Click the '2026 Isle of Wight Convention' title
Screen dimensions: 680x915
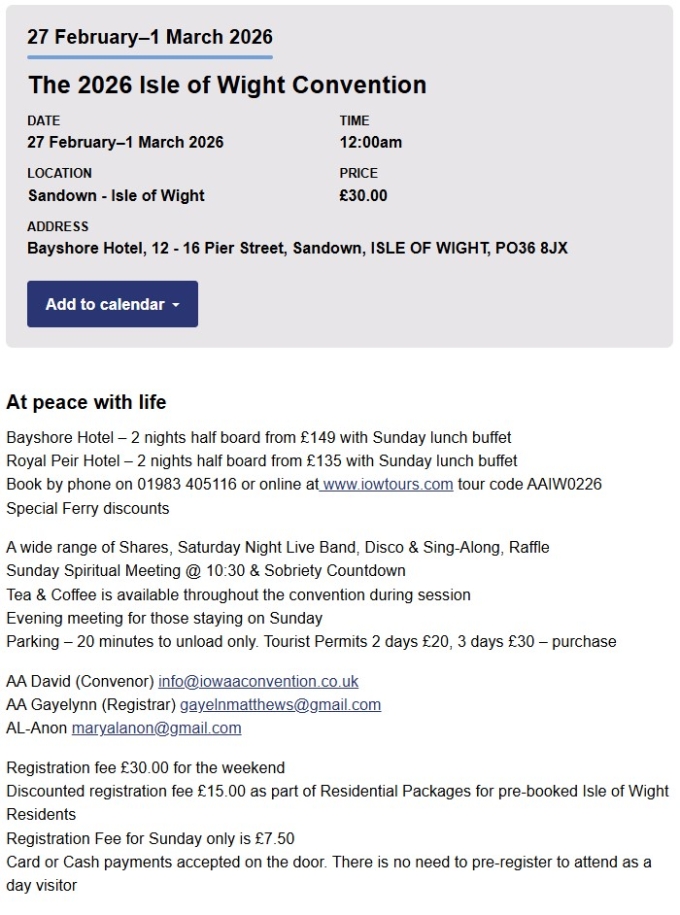coord(227,85)
